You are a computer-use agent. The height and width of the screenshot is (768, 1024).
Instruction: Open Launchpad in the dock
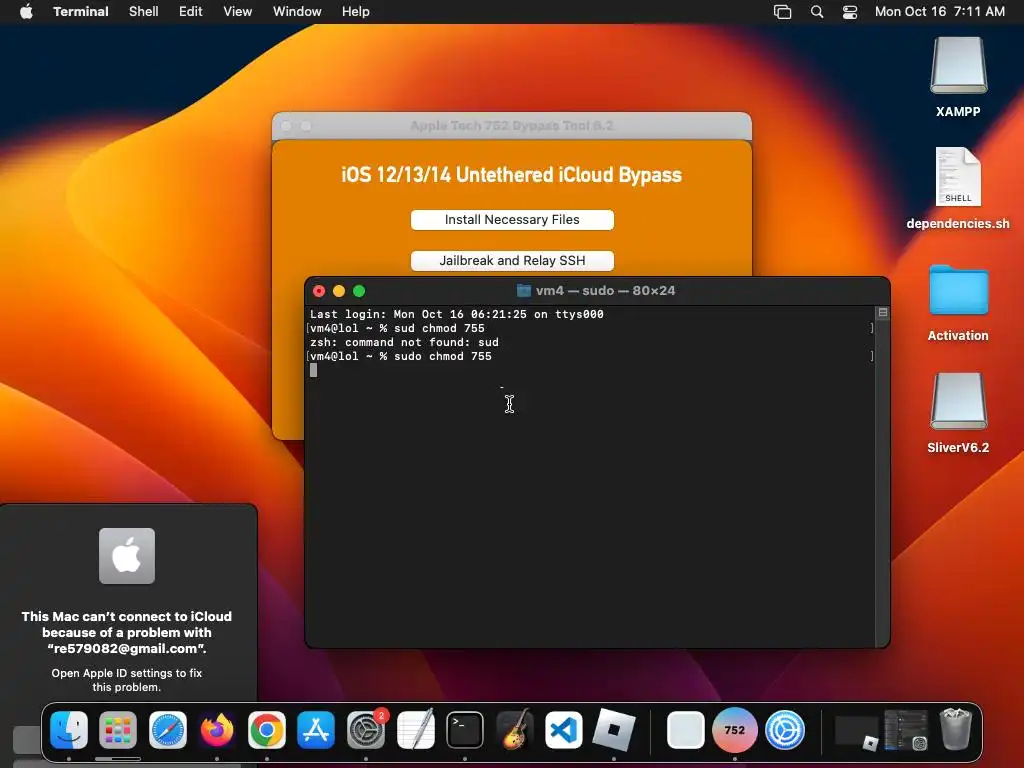[118, 730]
